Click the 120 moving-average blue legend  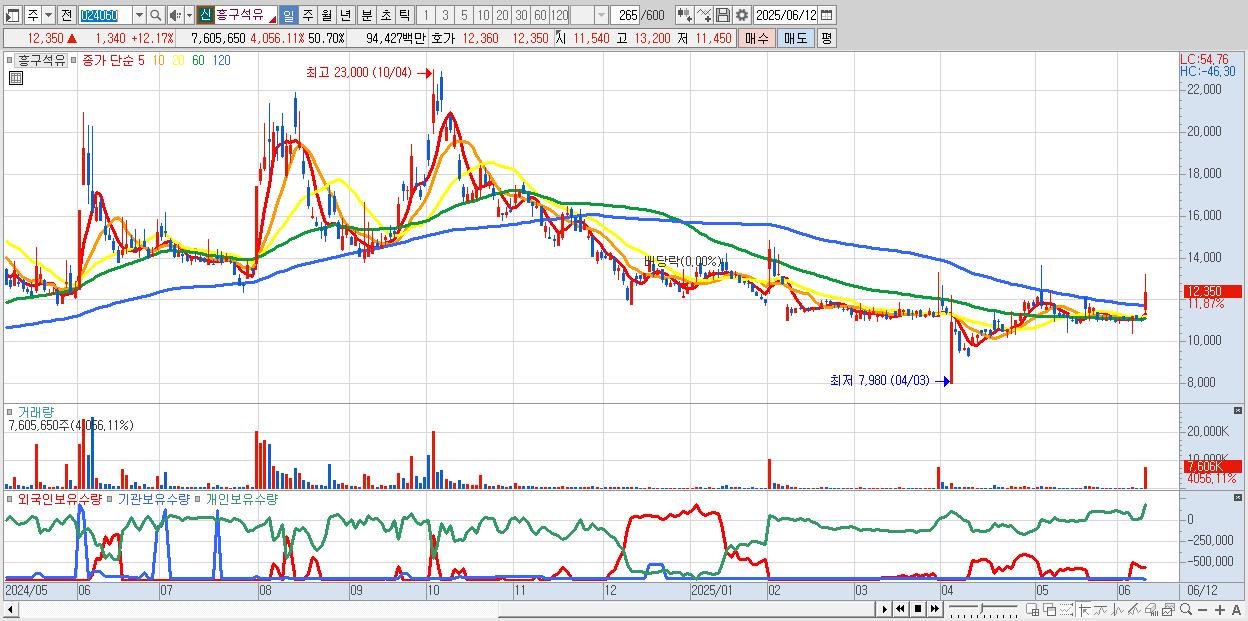[x=222, y=60]
